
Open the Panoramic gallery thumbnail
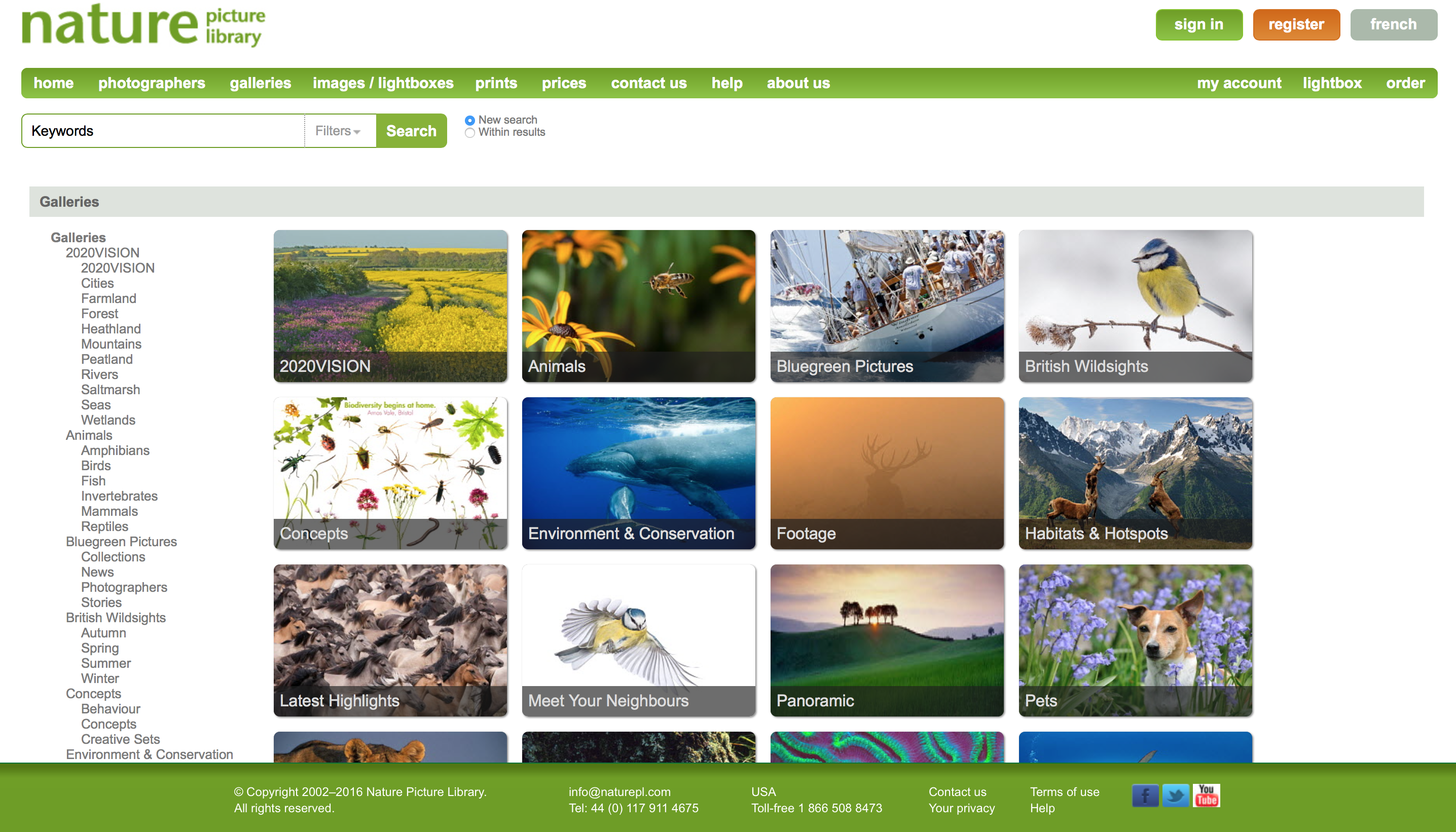[887, 640]
